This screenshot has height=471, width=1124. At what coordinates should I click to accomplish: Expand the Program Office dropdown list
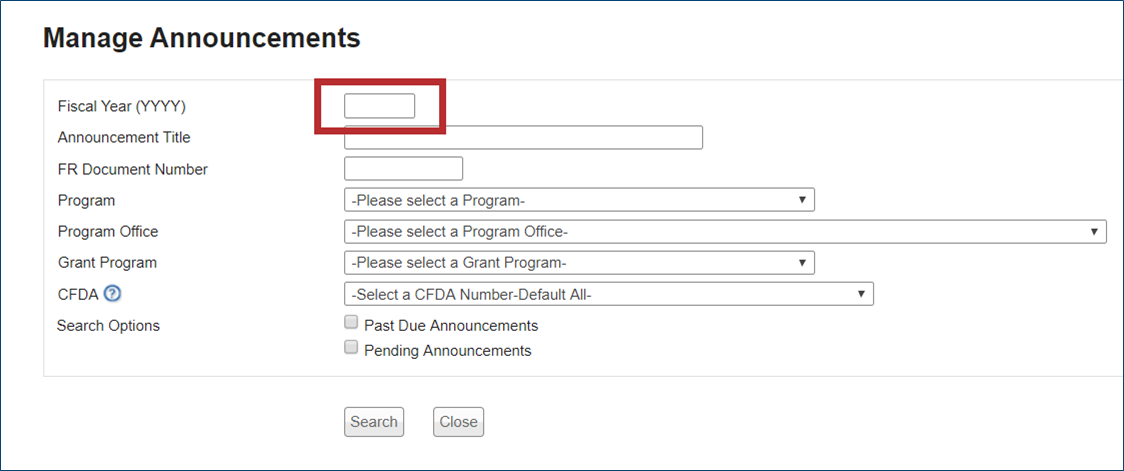pos(724,232)
